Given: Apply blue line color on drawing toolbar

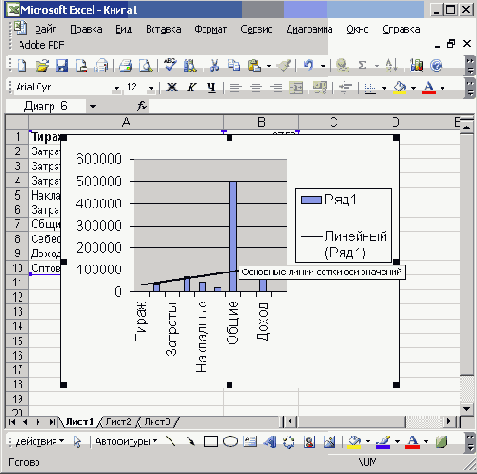Looking at the screenshot, I should [383, 442].
